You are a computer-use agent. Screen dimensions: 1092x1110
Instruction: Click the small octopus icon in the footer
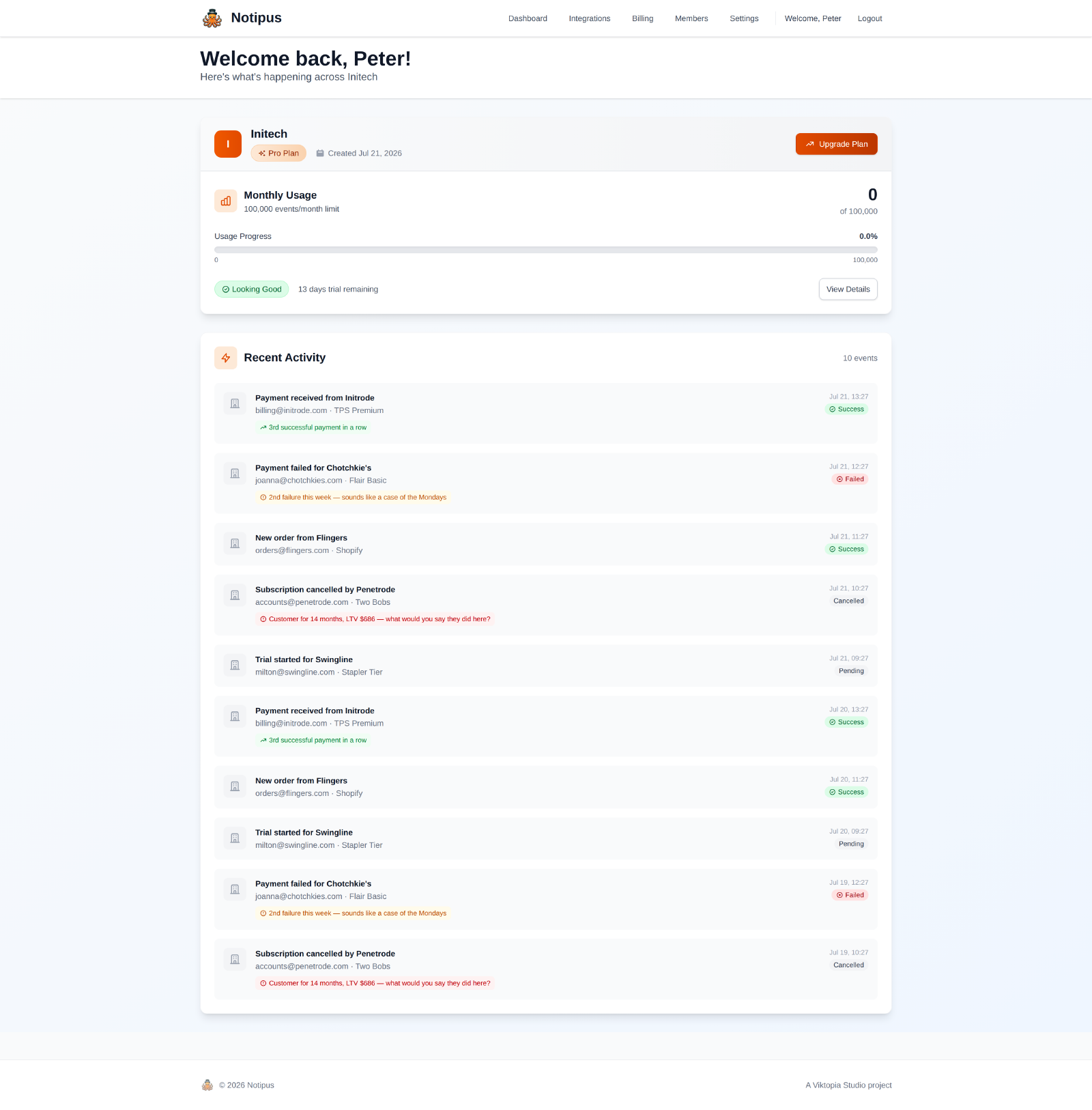pos(207,1085)
